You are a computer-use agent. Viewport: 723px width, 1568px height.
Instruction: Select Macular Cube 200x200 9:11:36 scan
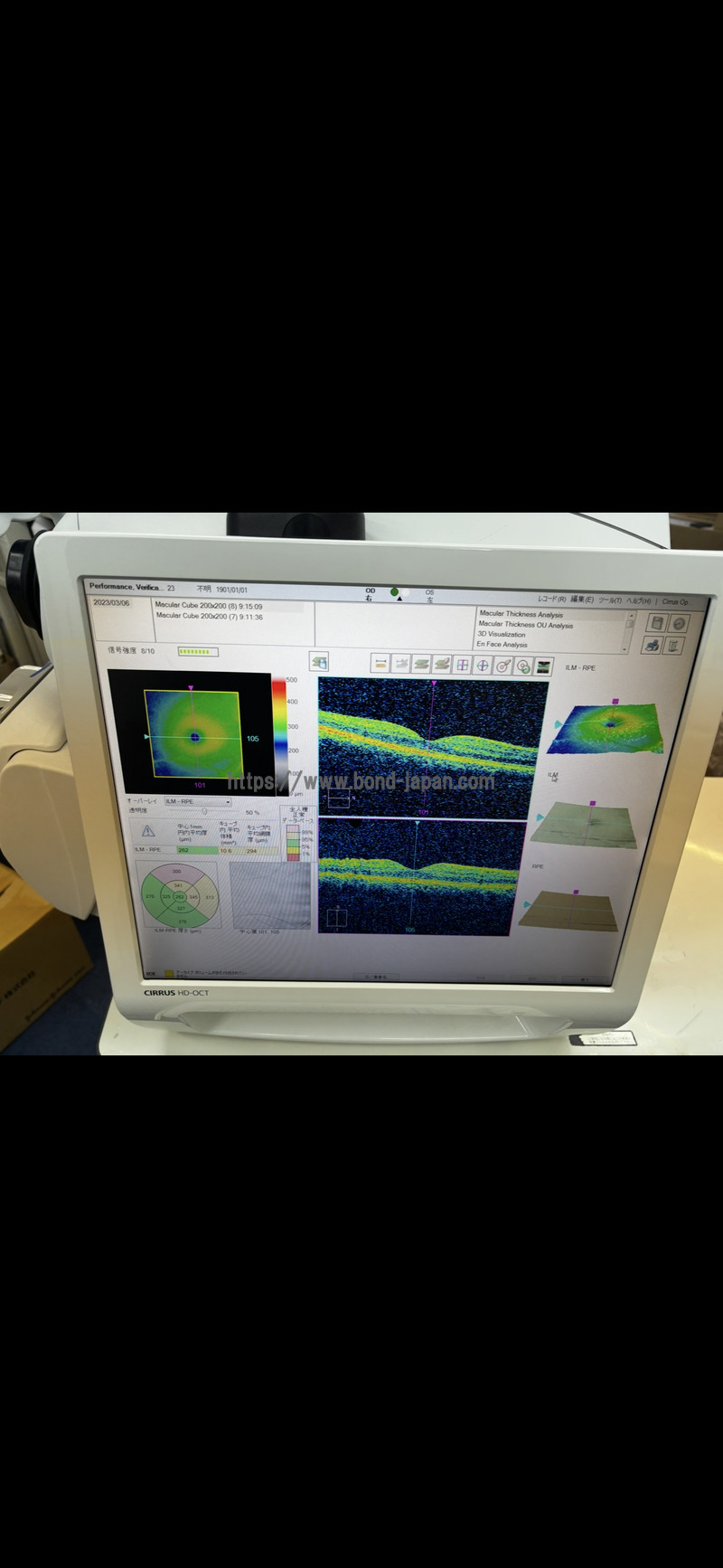point(210,616)
